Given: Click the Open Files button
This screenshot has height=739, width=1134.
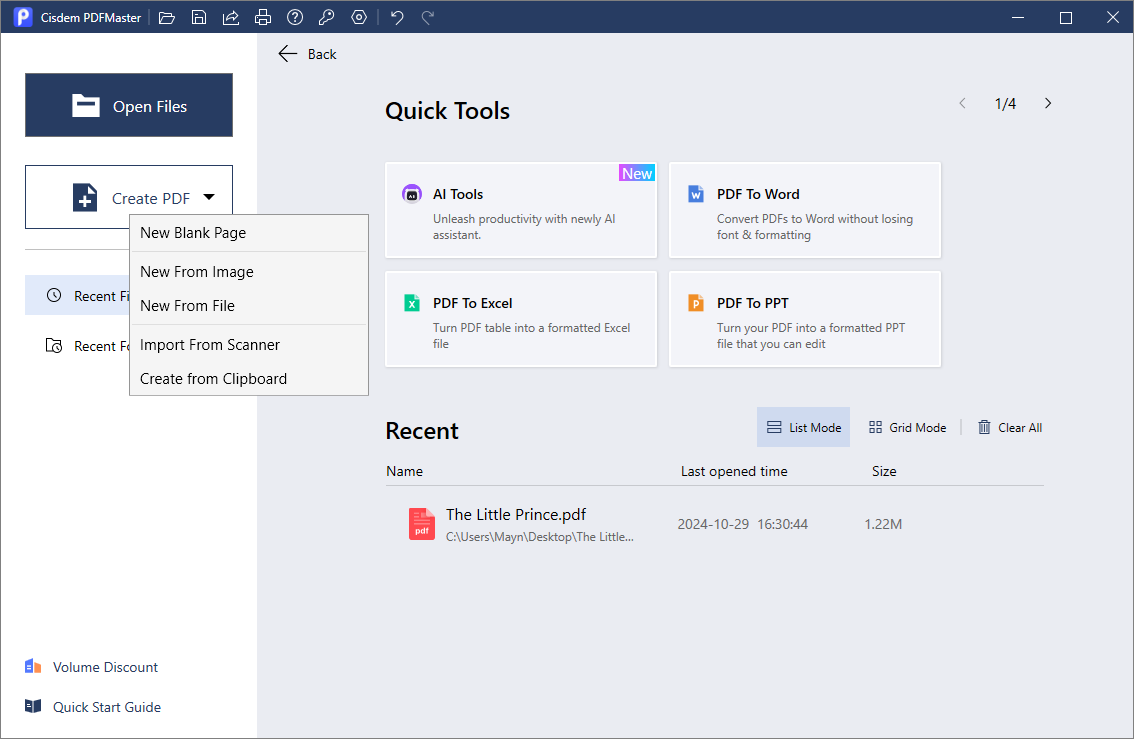Looking at the screenshot, I should coord(129,105).
